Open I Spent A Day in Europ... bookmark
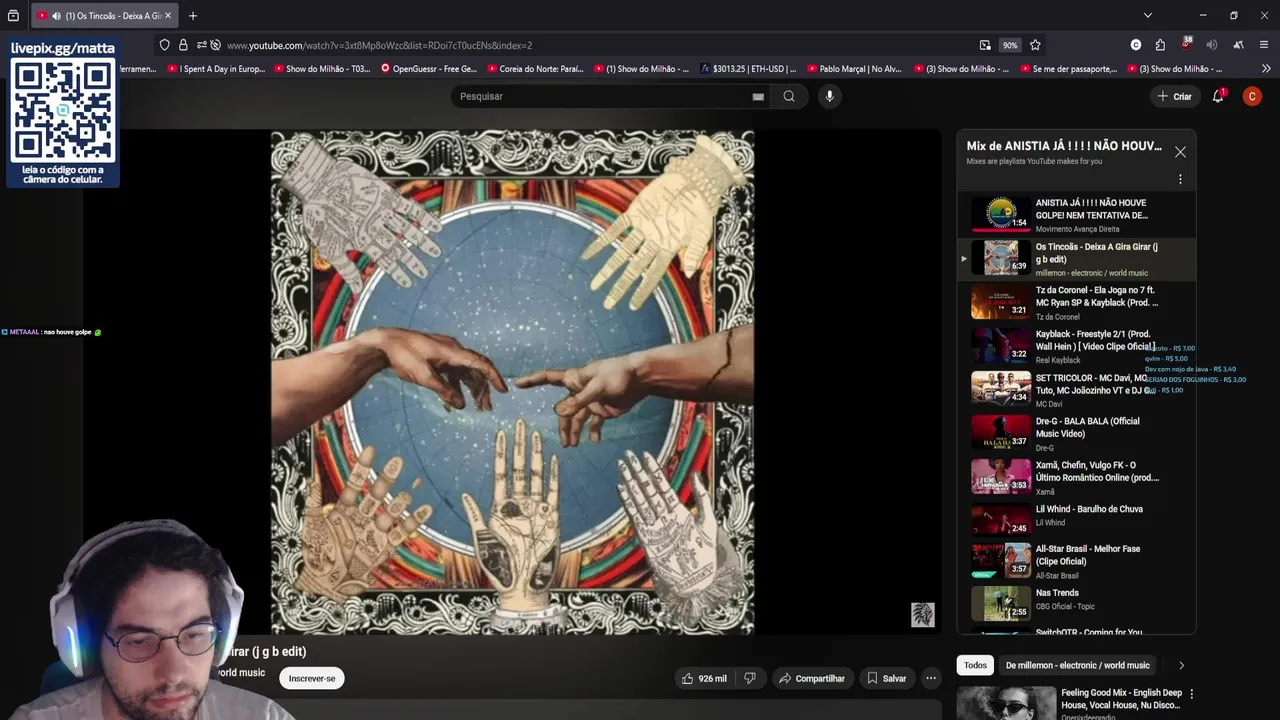Viewport: 1280px width, 720px height. 216,69
